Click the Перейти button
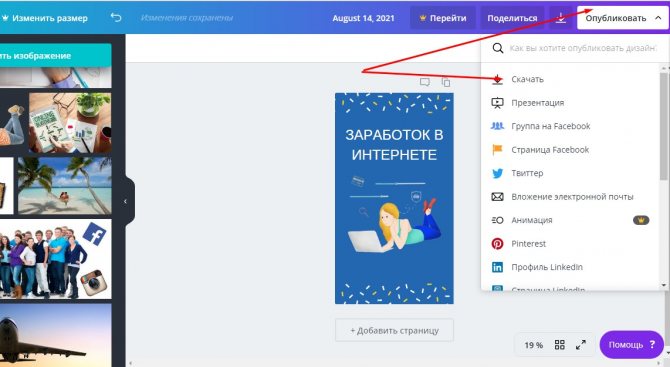Screen dimensions: 670x367 (x=443, y=18)
